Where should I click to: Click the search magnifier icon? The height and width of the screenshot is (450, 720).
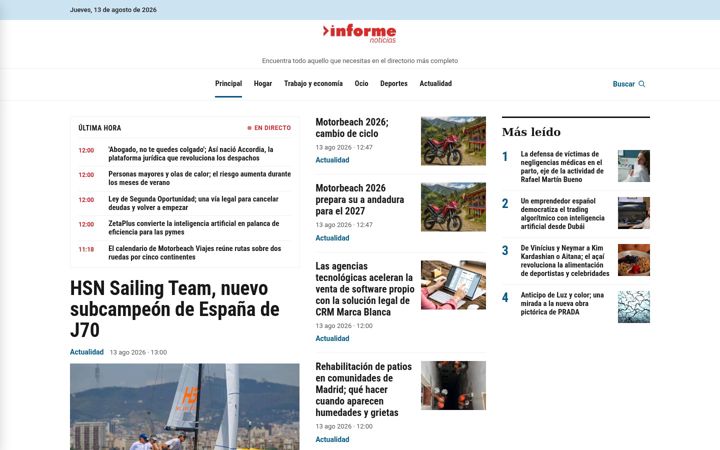pos(641,84)
